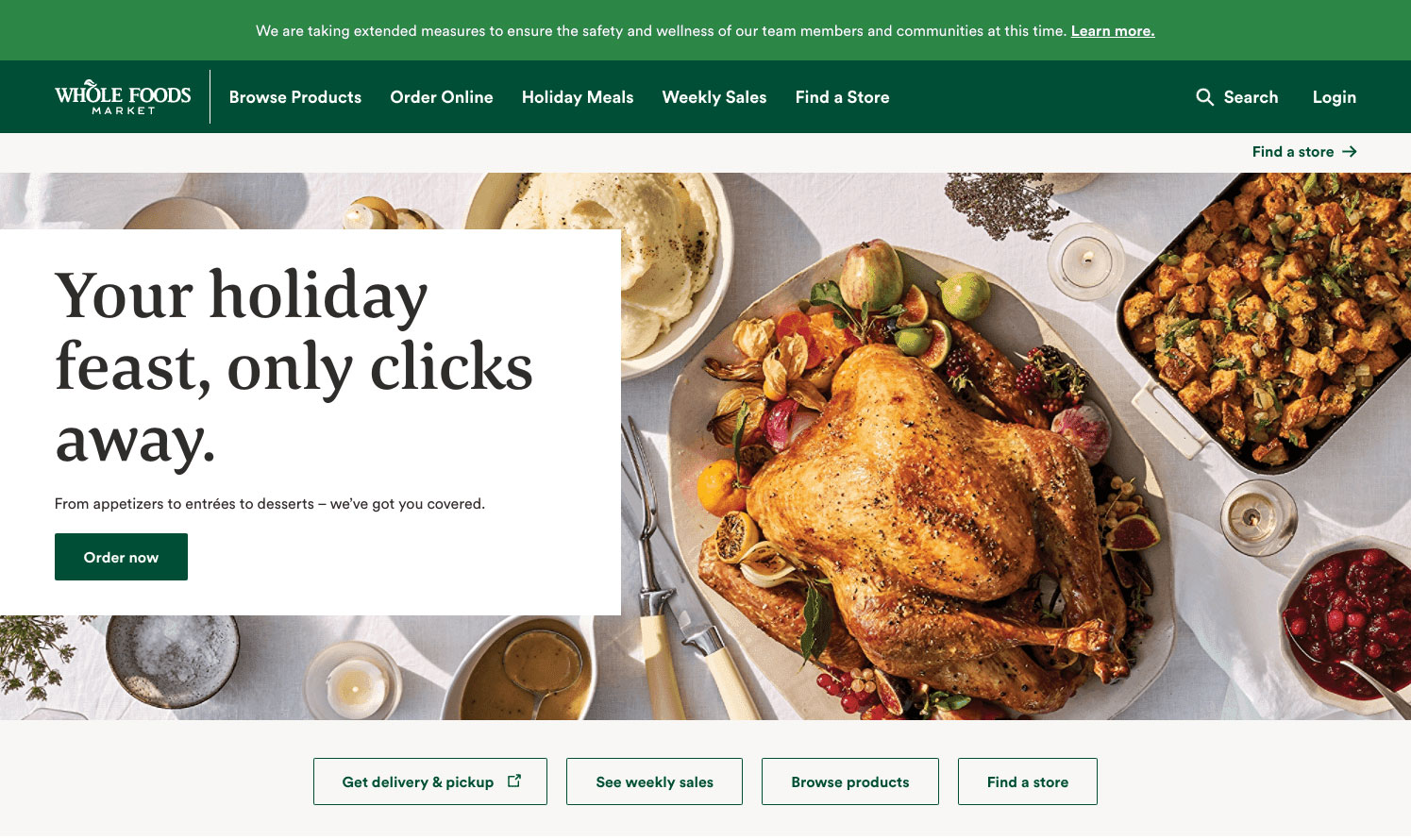1411x840 pixels.
Task: Click the Login link
Action: click(1334, 97)
